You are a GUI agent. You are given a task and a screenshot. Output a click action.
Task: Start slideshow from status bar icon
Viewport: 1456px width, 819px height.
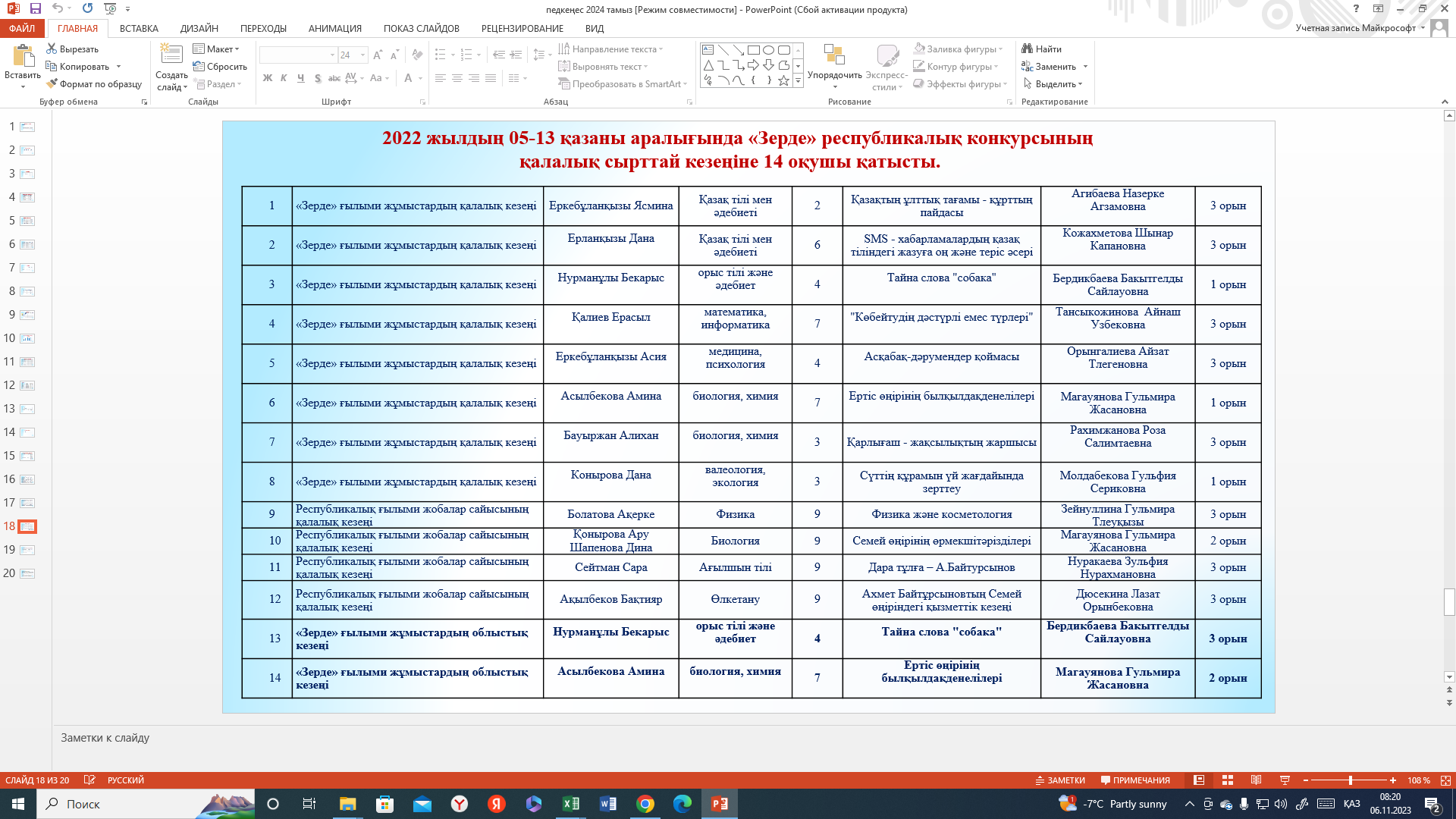pos(1285,780)
